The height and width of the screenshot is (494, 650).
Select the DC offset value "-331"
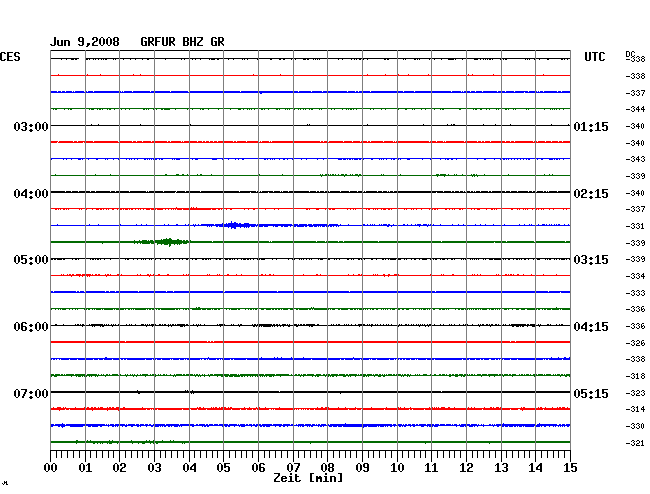[x=635, y=226]
